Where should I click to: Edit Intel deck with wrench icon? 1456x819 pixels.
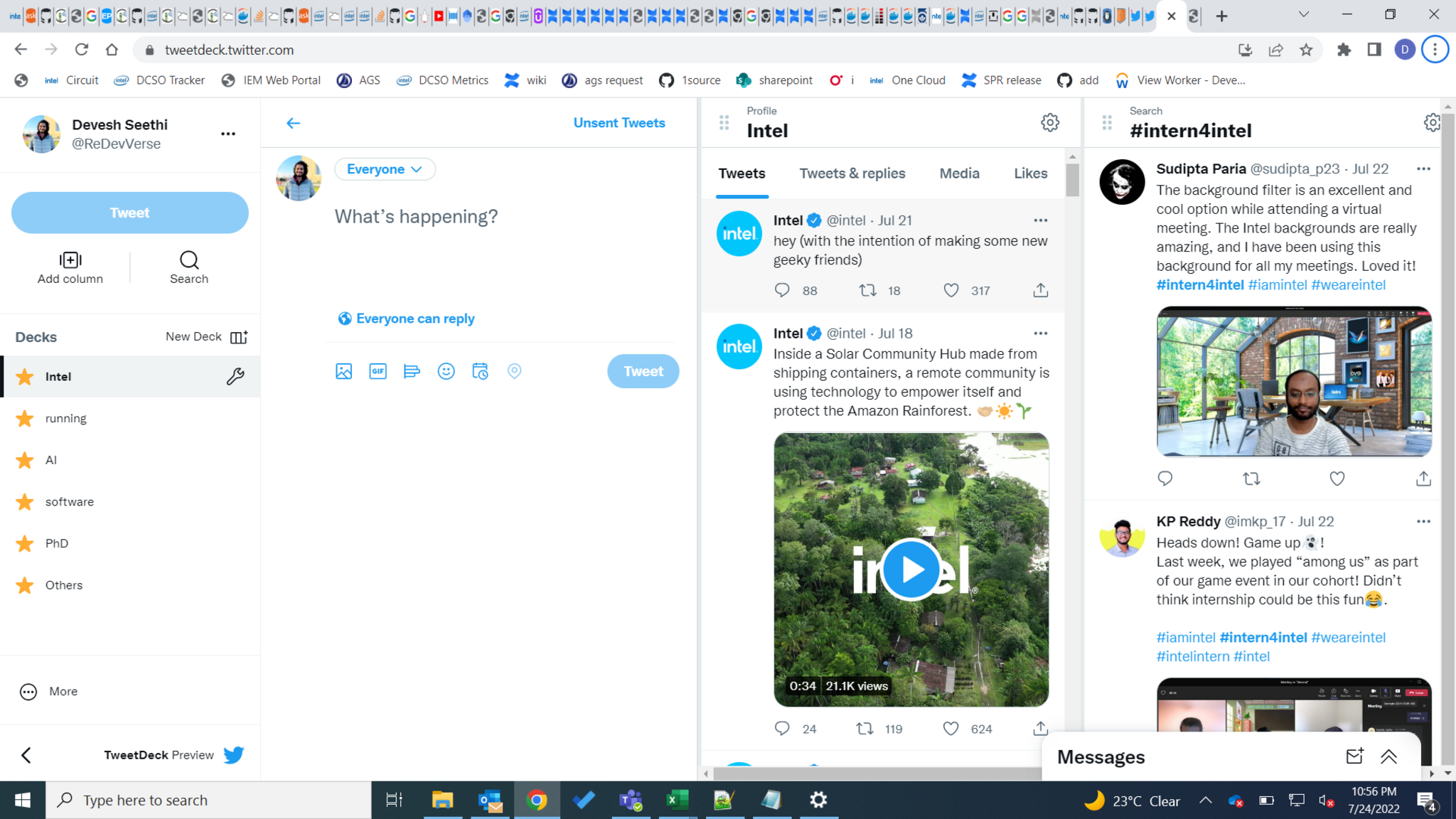(235, 376)
